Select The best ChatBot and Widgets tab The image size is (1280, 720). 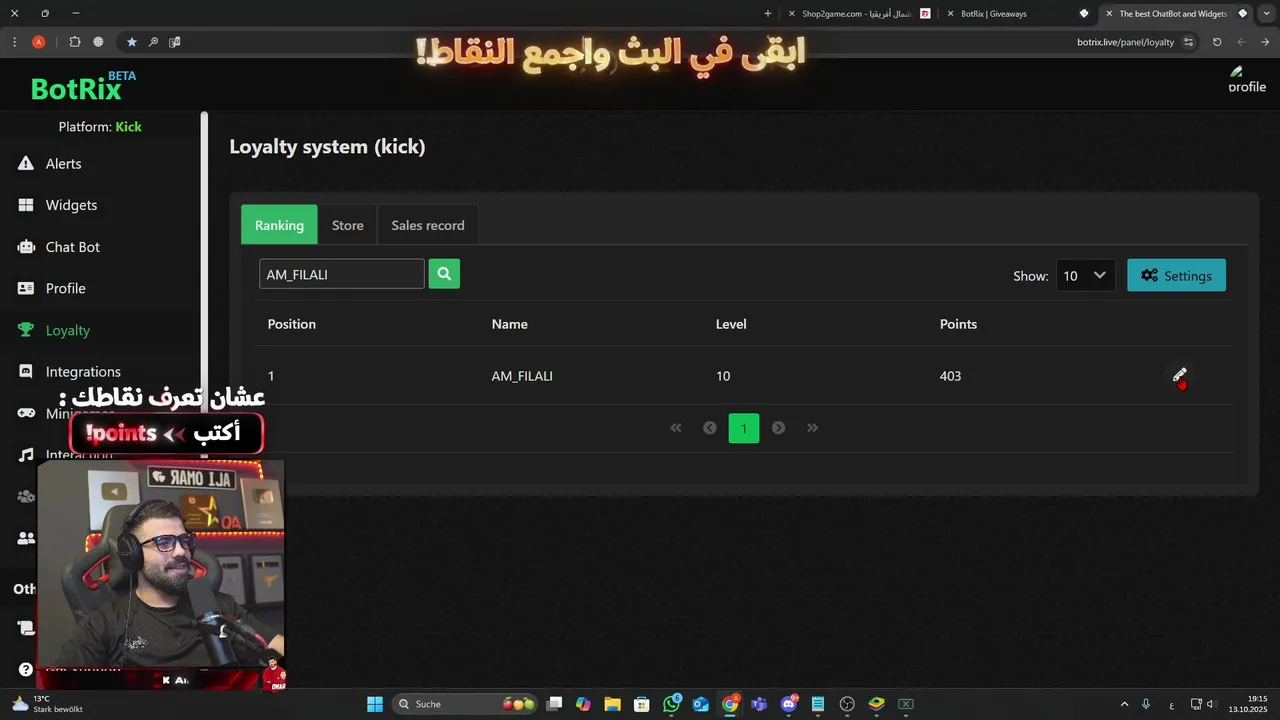[1177, 14]
